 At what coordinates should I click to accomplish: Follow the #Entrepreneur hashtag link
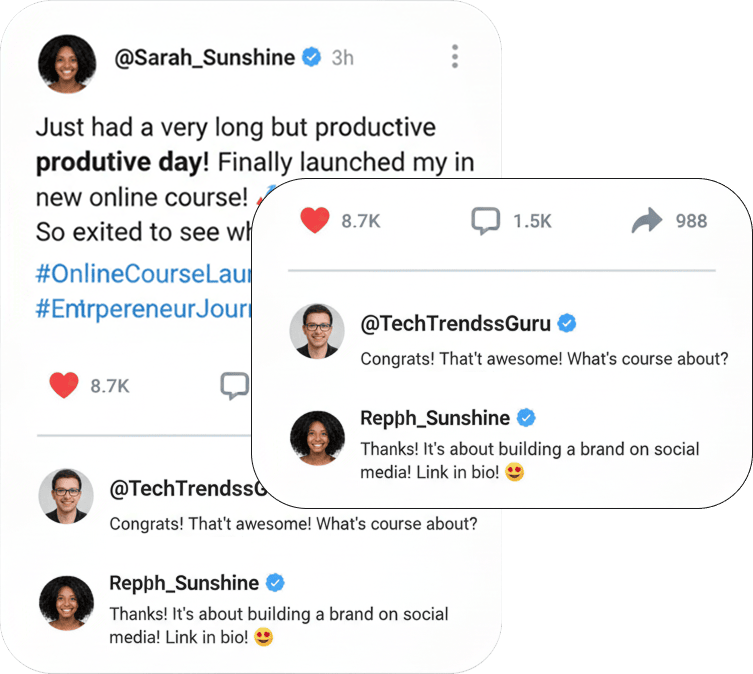pyautogui.click(x=142, y=309)
